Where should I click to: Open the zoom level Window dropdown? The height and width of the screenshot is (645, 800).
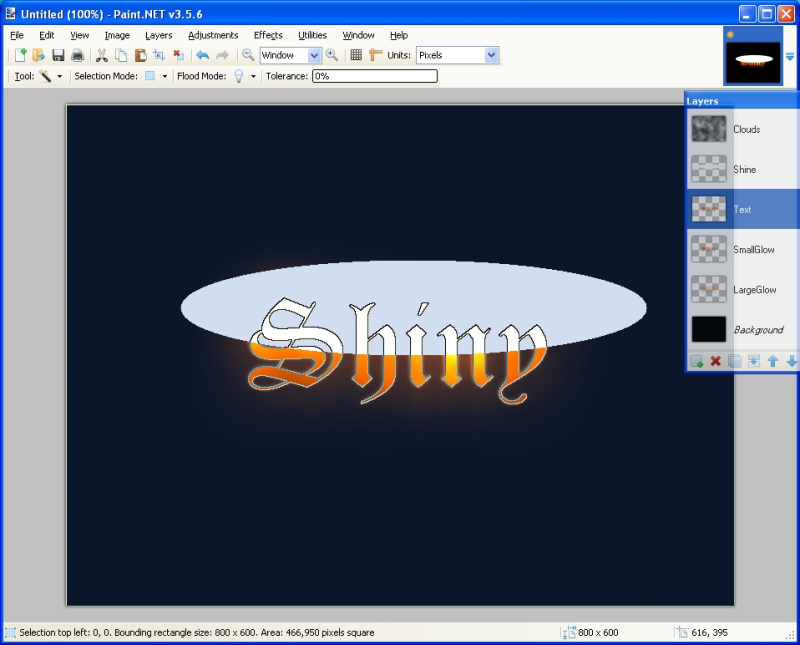[314, 56]
